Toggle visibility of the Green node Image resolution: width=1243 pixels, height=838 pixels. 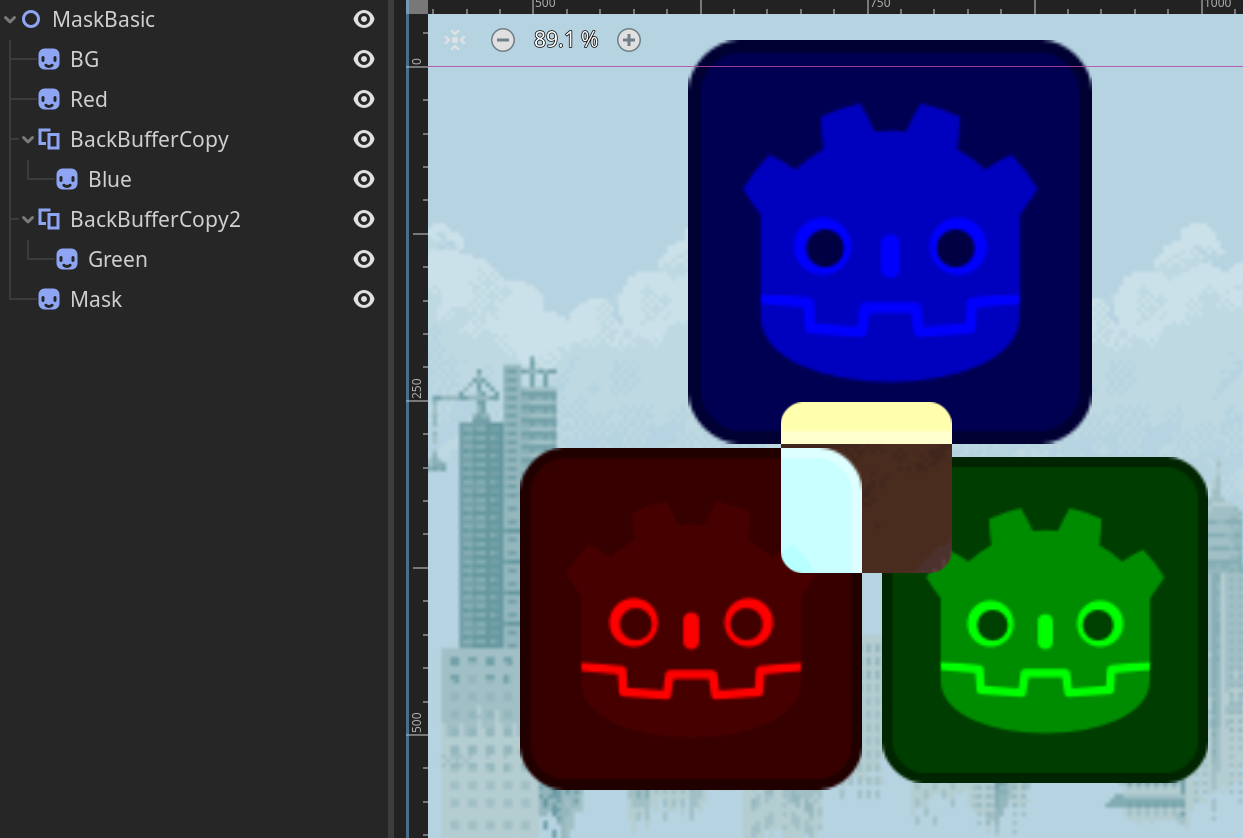(x=364, y=259)
